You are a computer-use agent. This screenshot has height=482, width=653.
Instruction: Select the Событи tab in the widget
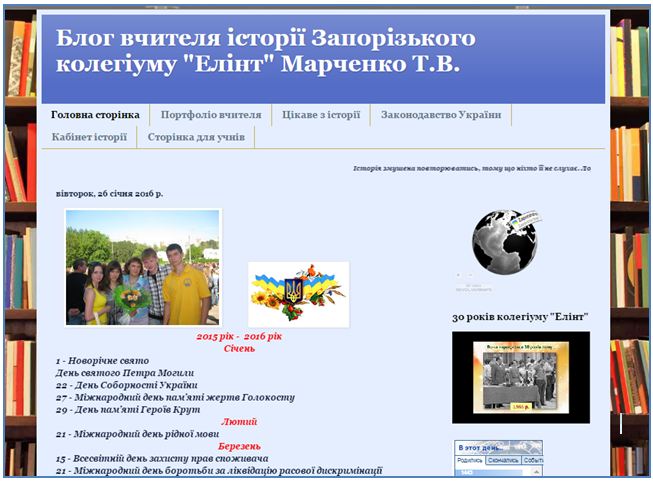click(533, 461)
